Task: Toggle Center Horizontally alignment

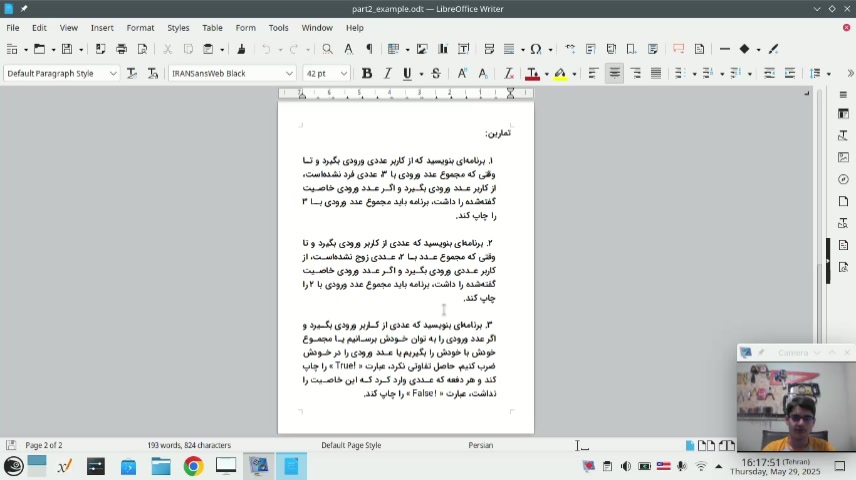Action: coord(615,73)
